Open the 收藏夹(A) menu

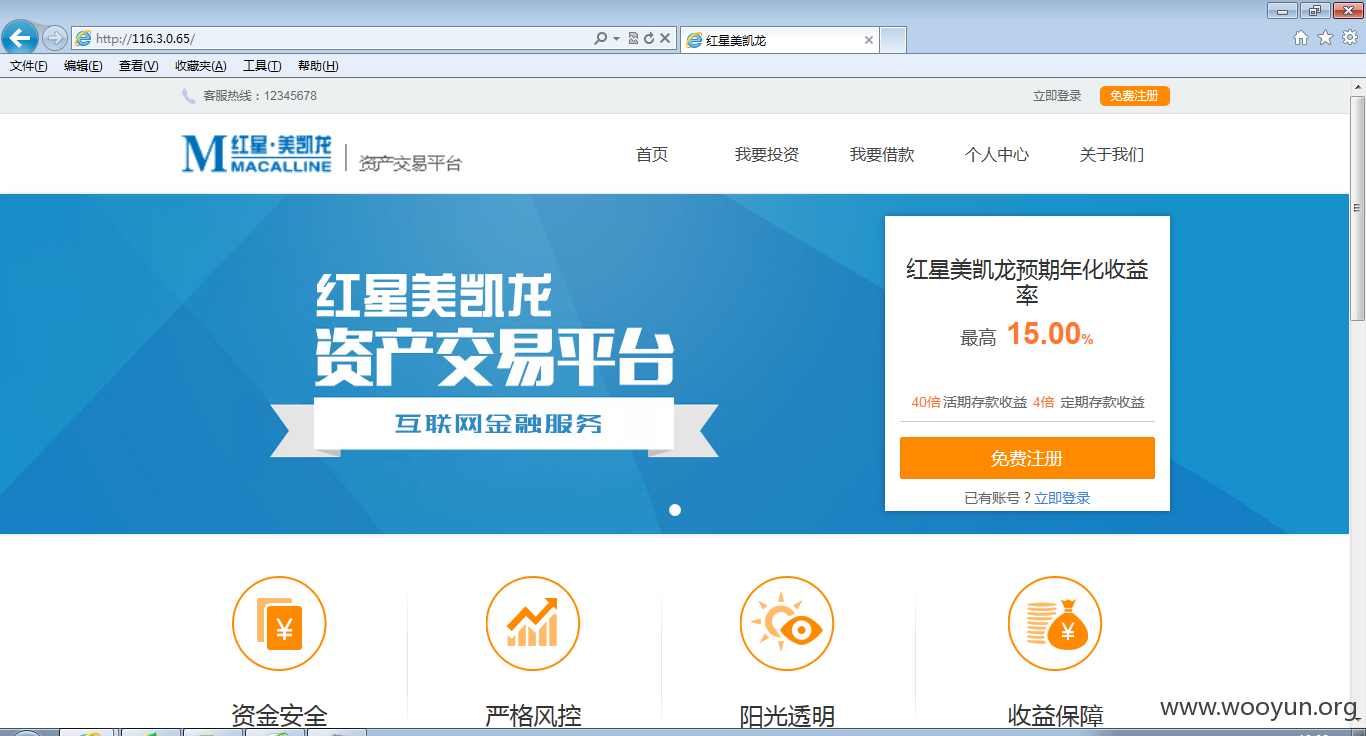click(x=200, y=66)
